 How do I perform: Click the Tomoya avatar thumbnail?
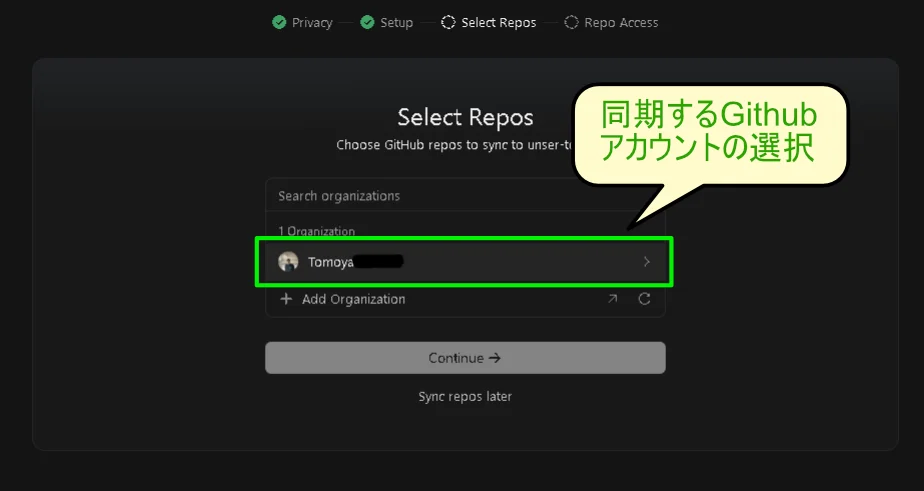288,262
